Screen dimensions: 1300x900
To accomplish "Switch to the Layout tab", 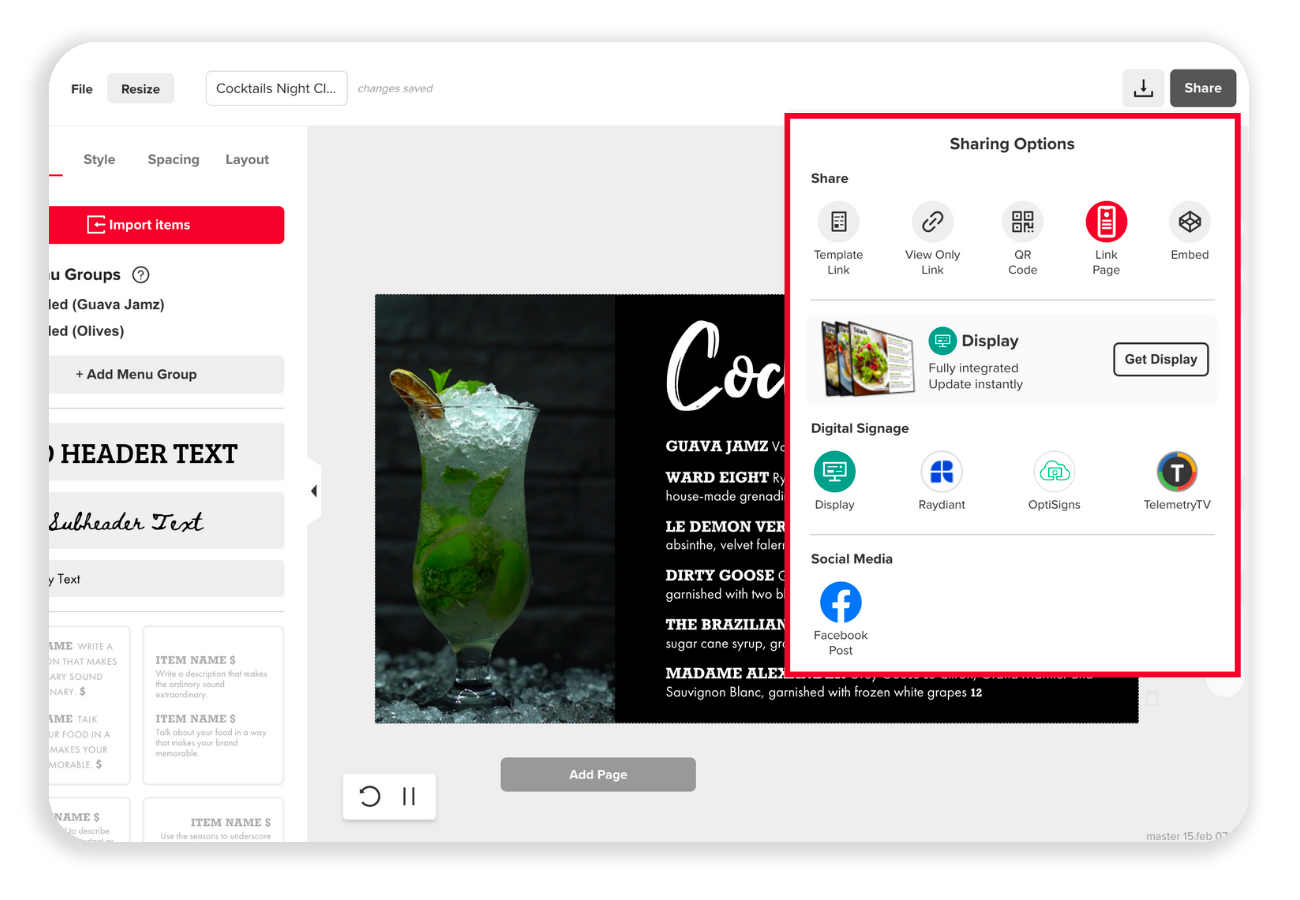I will pyautogui.click(x=247, y=159).
